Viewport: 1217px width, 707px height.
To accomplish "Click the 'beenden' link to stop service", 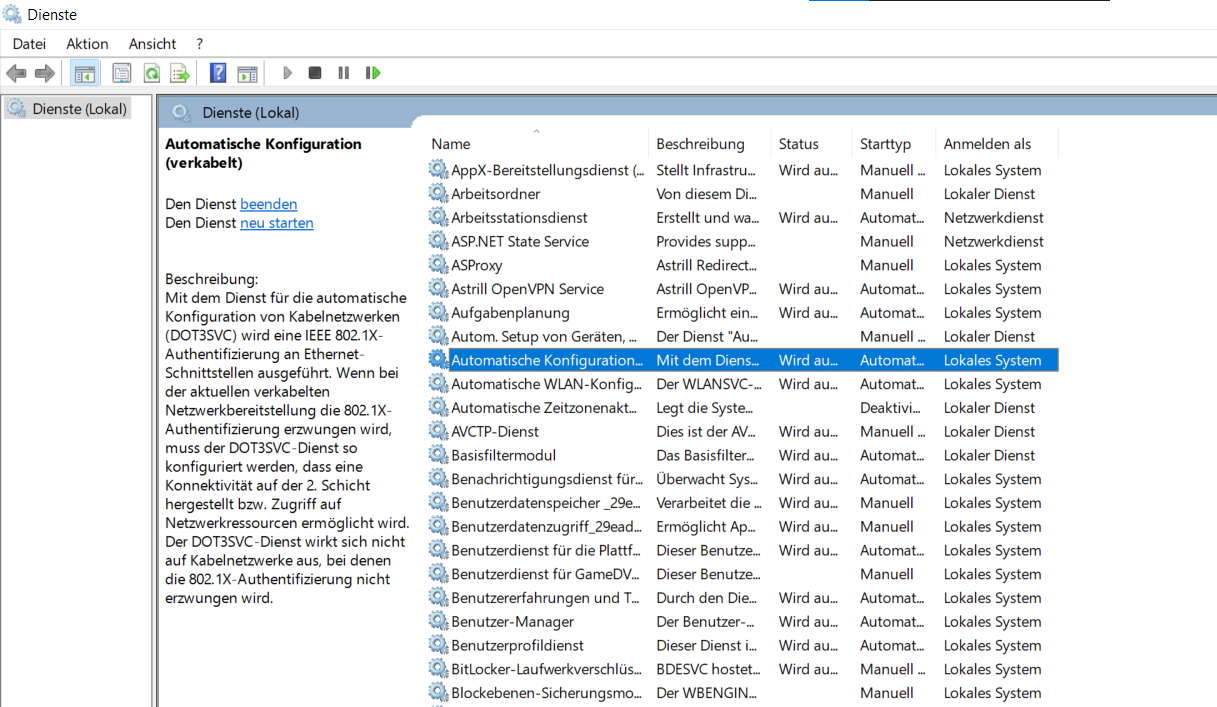I will [x=268, y=204].
